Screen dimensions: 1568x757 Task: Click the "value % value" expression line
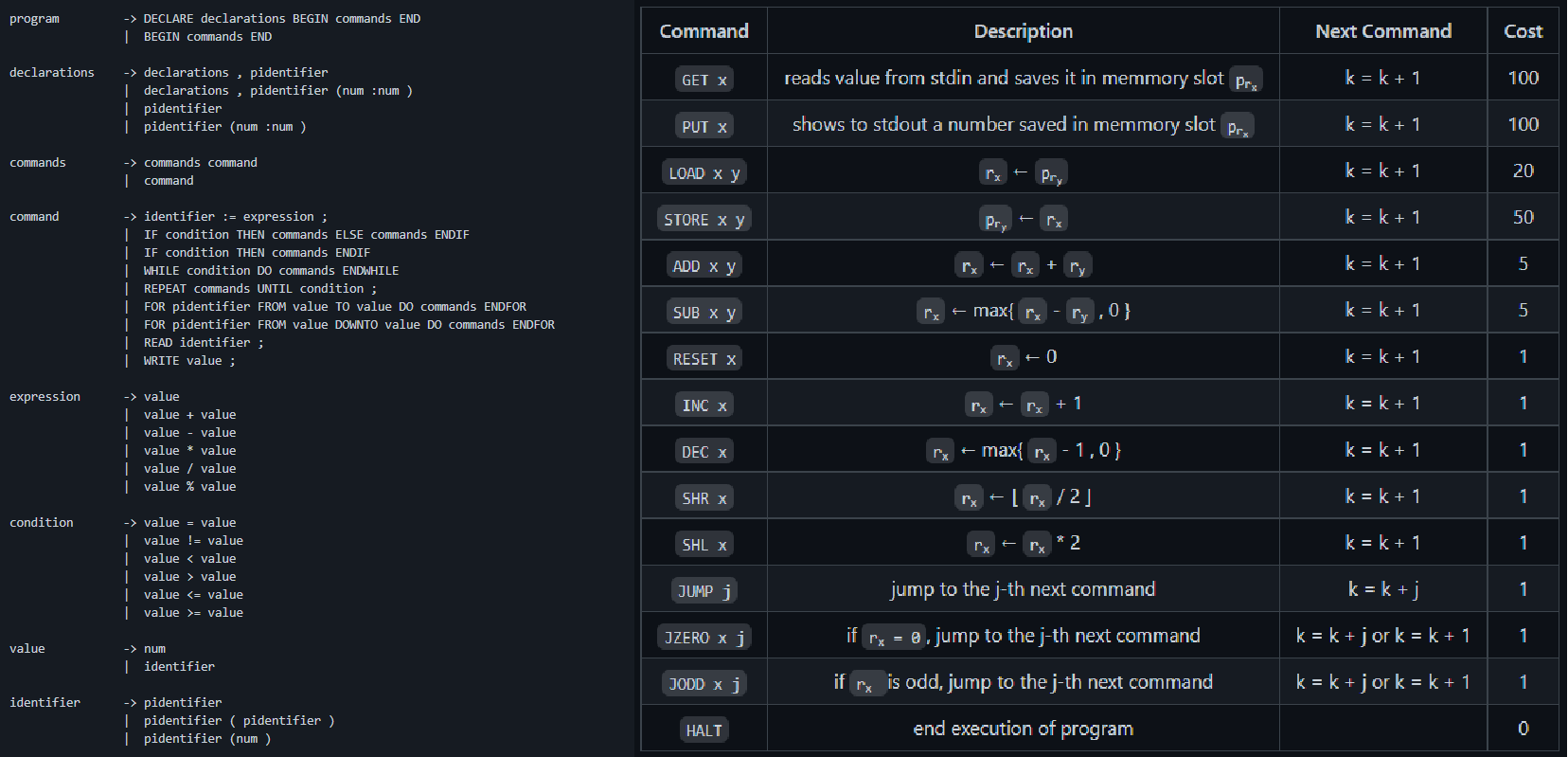tap(189, 487)
